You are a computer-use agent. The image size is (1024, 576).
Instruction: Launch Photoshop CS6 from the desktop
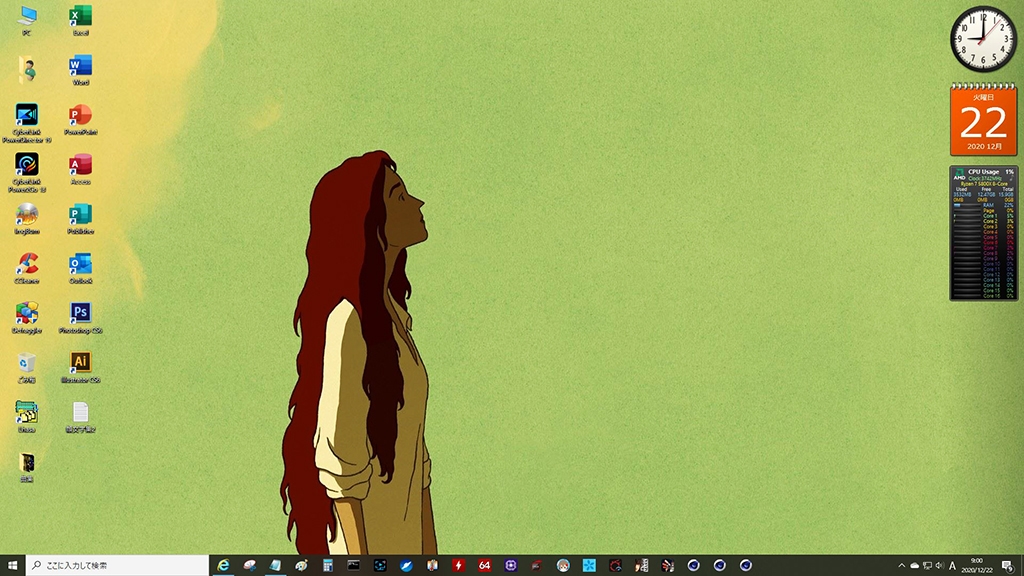coord(80,314)
